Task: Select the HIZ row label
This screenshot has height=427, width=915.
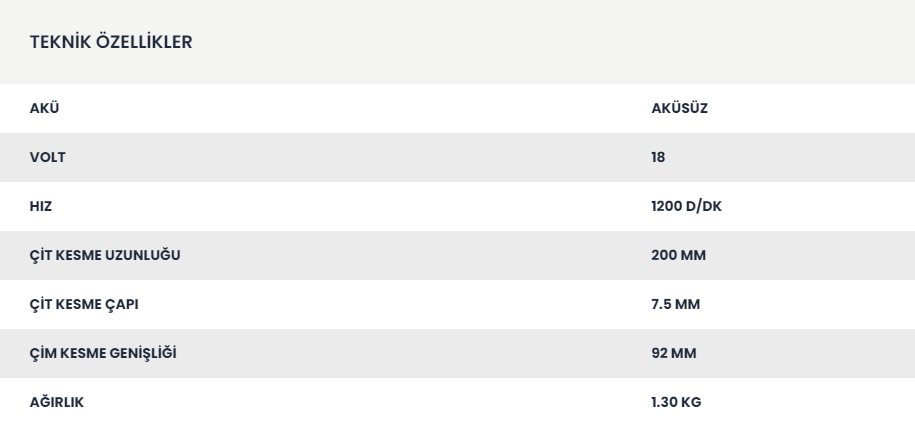Action: 41,206
